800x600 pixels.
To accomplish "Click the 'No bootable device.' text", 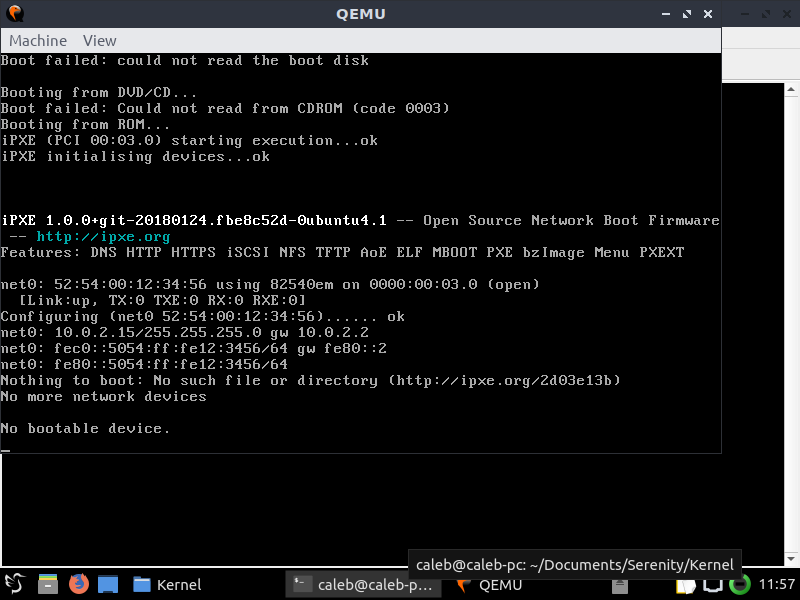I will (x=85, y=429).
